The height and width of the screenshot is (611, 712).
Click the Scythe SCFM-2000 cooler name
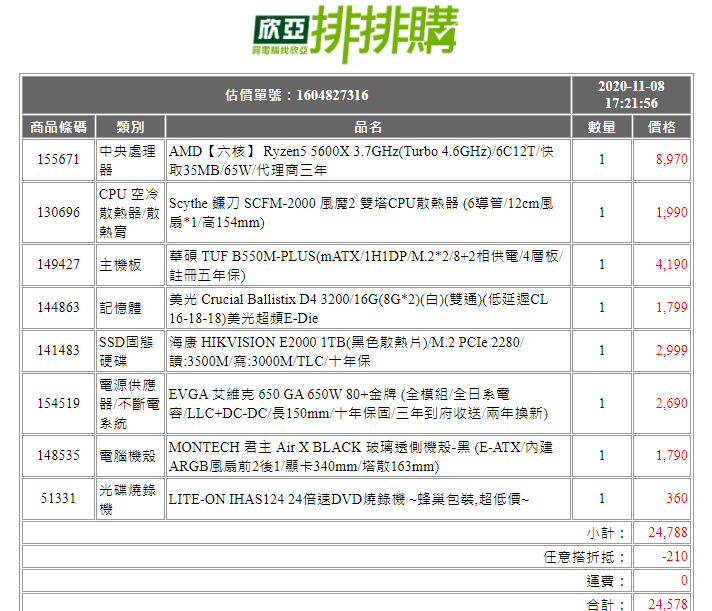(361, 212)
